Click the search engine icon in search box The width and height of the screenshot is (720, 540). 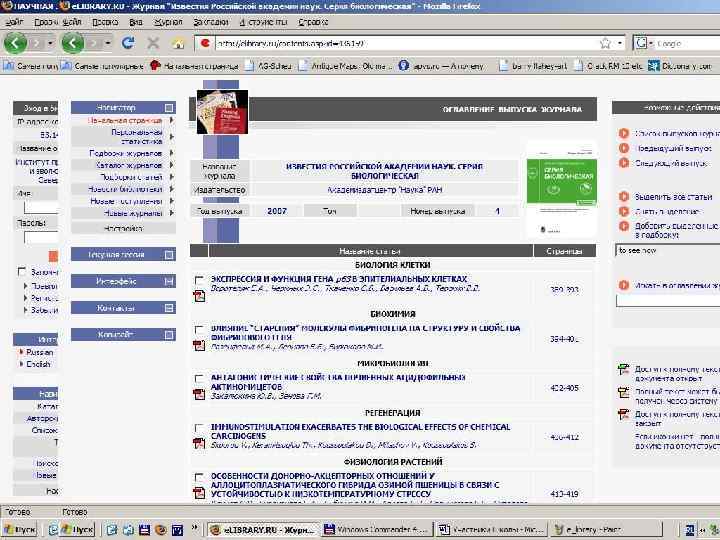tap(641, 43)
